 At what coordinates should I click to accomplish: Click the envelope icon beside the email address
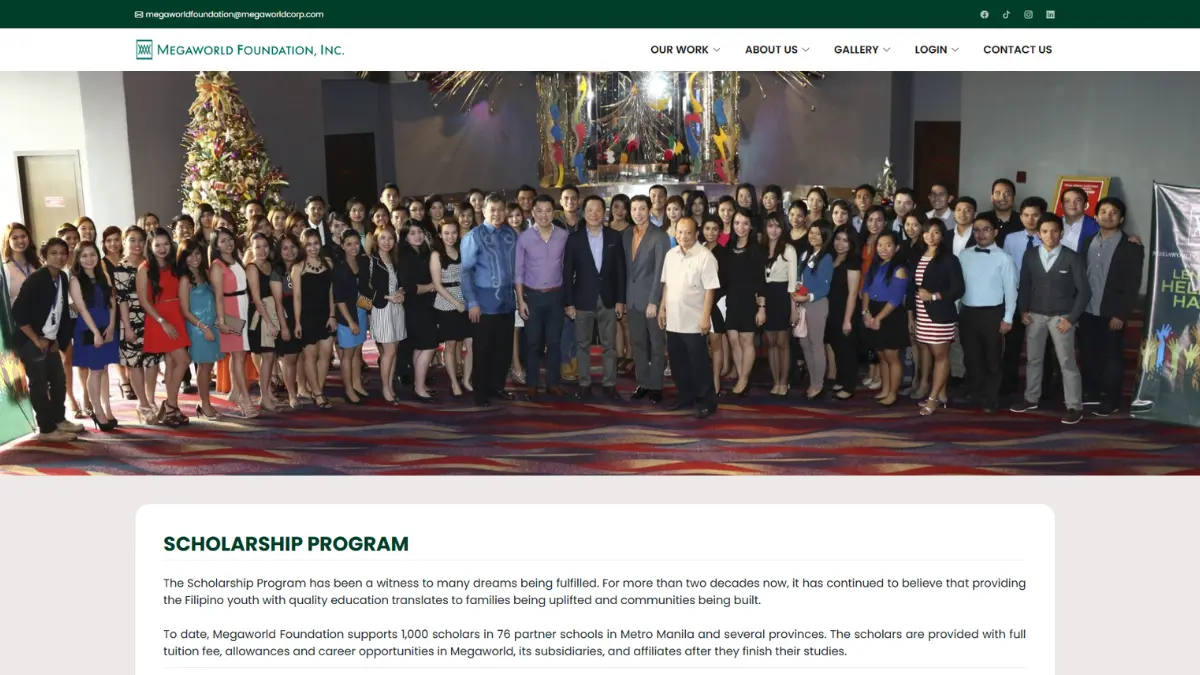[139, 15]
